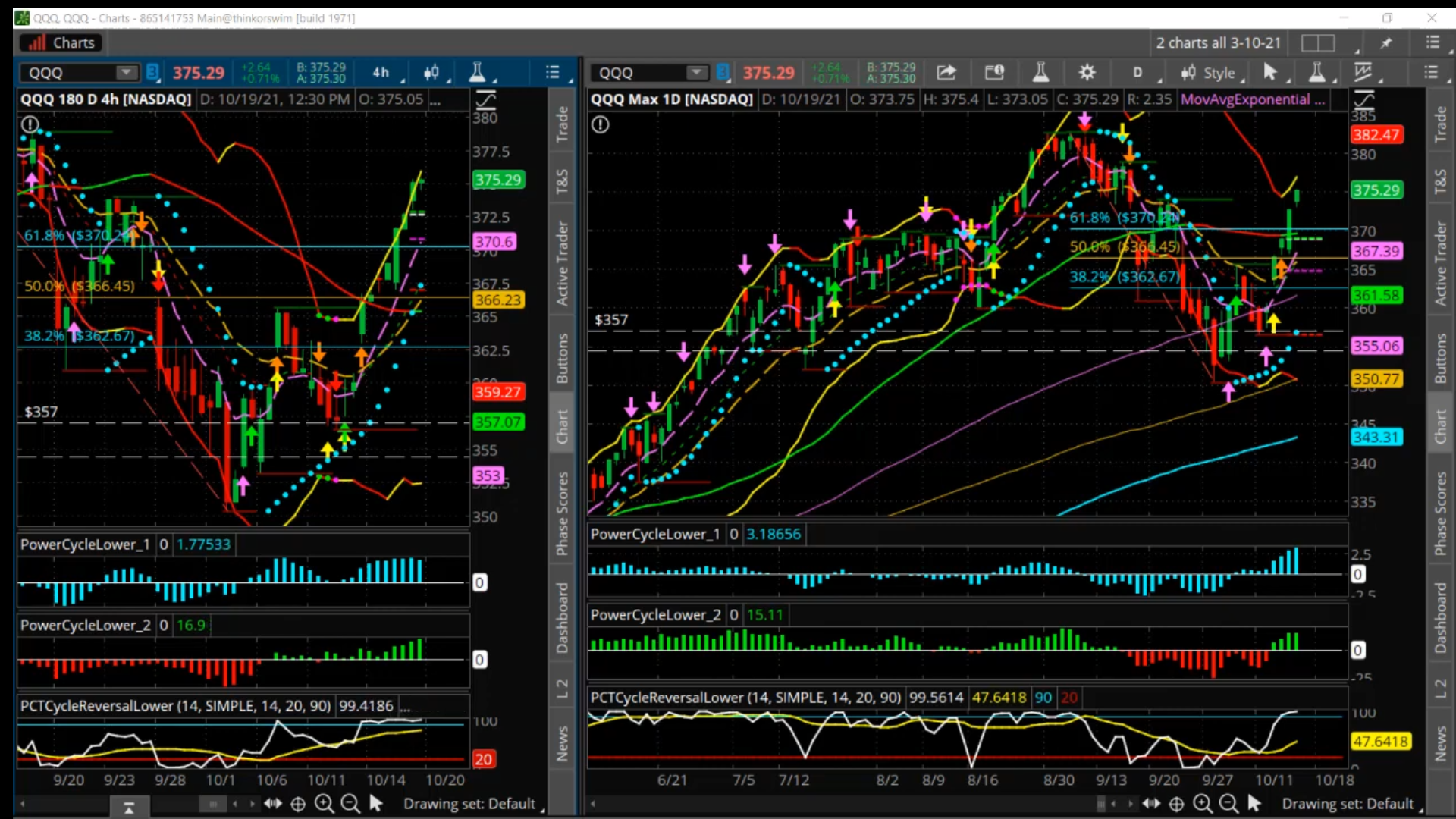The height and width of the screenshot is (819, 1456).
Task: Click the 343.31 cyan price label
Action: pyautogui.click(x=1376, y=438)
